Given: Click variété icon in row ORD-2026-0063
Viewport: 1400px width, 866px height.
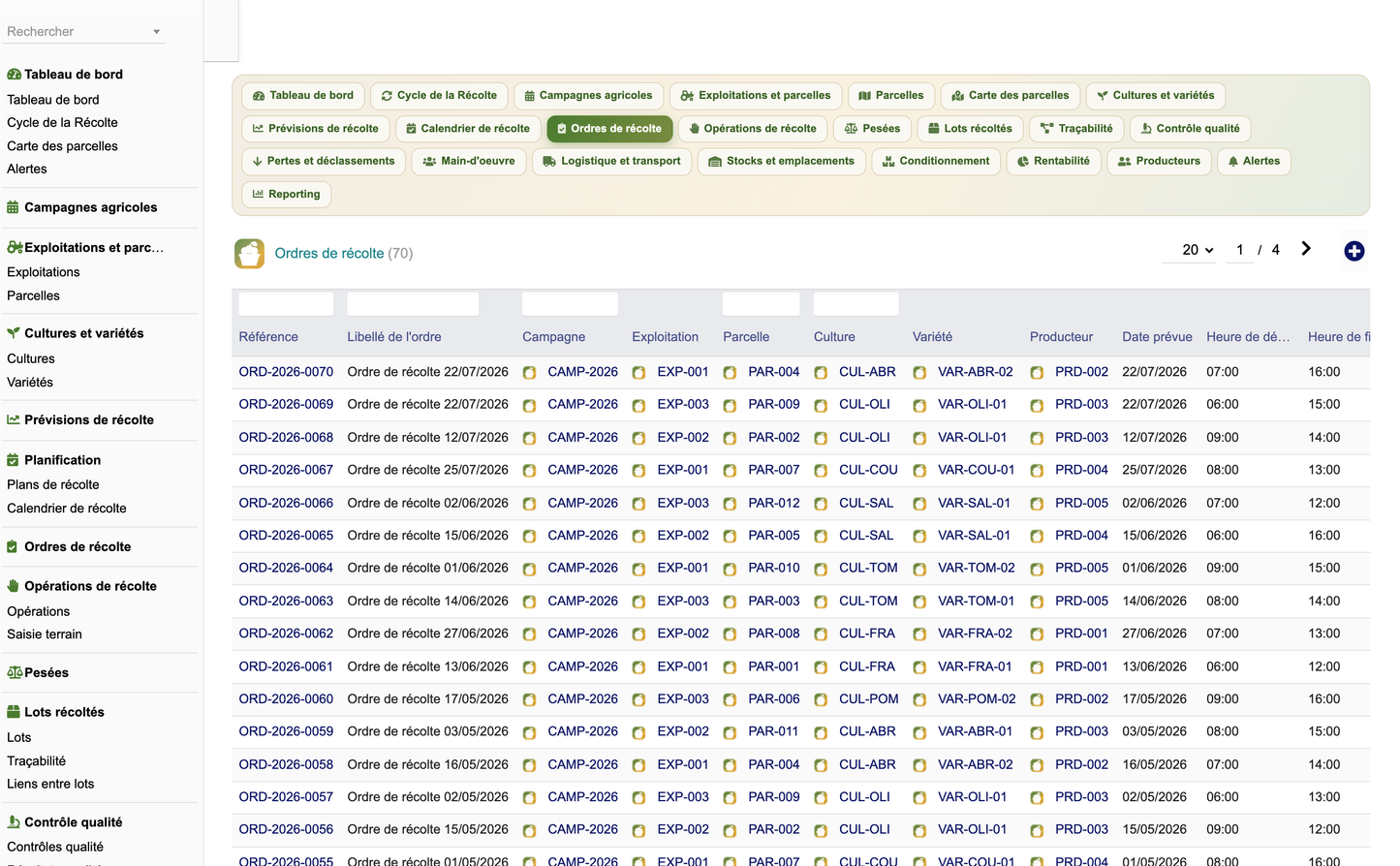Looking at the screenshot, I should (919, 602).
